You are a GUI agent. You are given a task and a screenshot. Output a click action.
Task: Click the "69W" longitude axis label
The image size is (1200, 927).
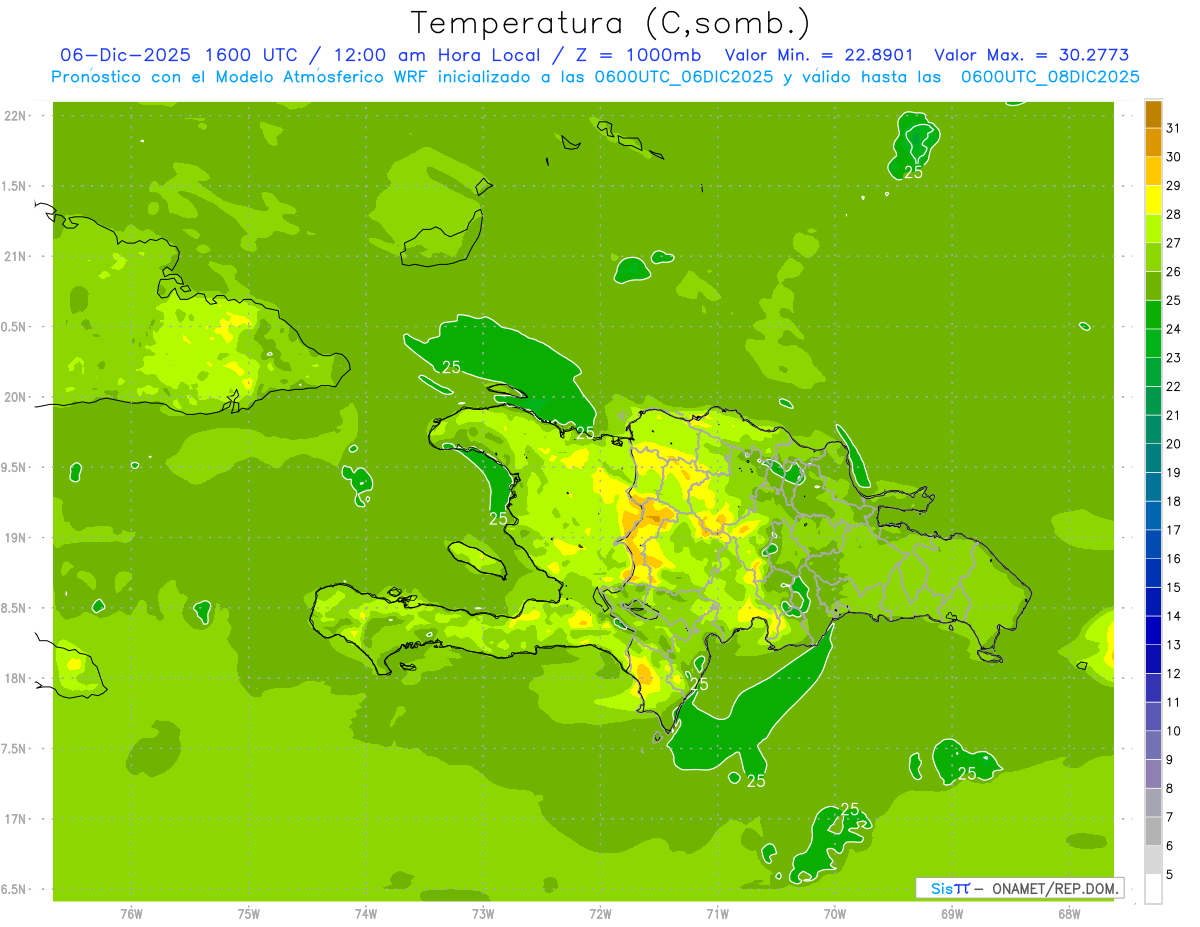[952, 914]
